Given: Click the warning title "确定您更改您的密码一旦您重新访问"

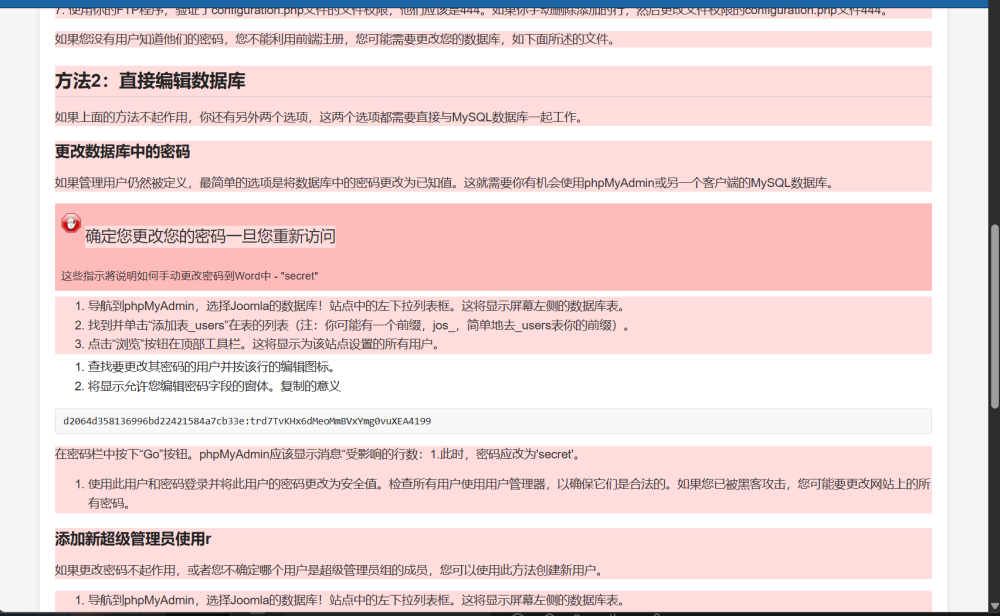Looking at the screenshot, I should point(210,236).
